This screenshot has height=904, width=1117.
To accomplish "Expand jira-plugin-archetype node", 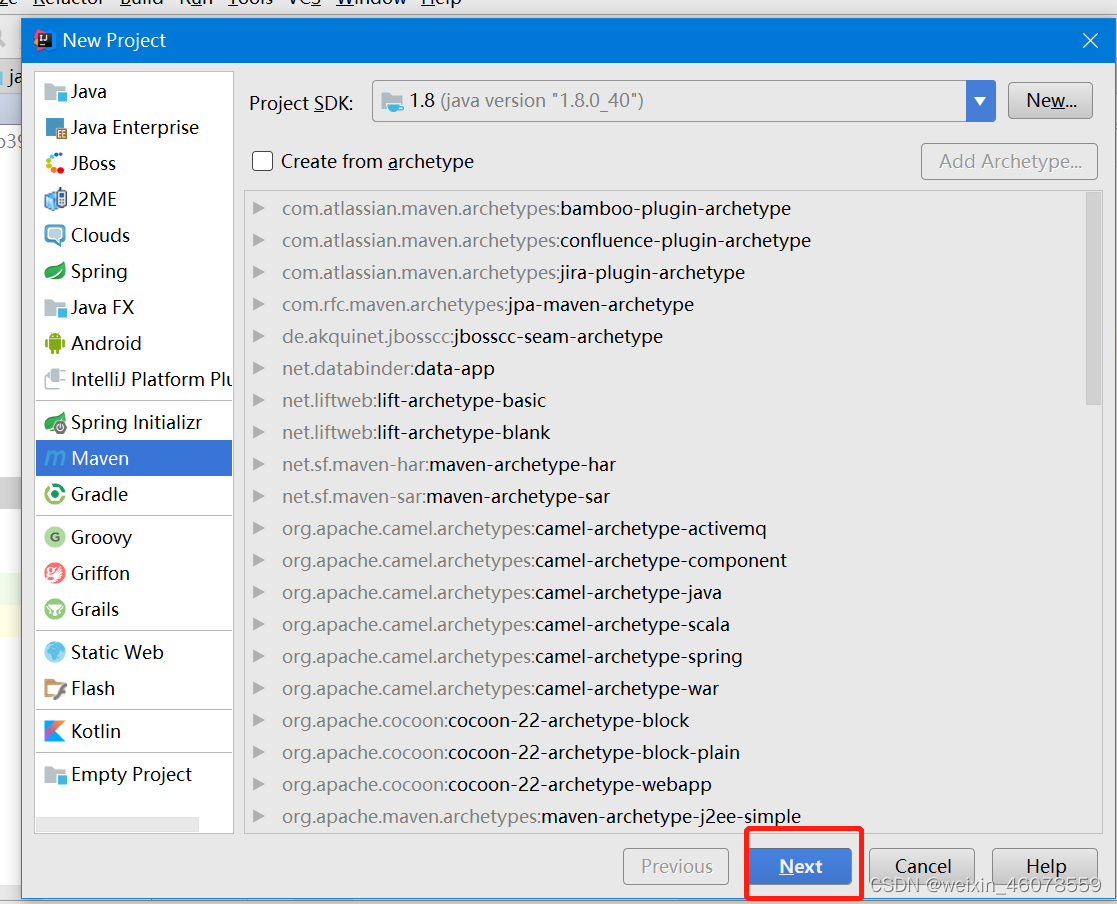I will click(259, 272).
